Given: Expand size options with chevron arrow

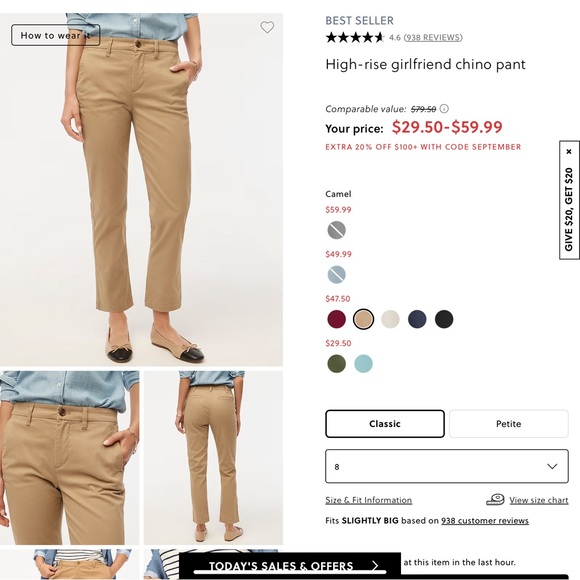Looking at the screenshot, I should (x=552, y=466).
